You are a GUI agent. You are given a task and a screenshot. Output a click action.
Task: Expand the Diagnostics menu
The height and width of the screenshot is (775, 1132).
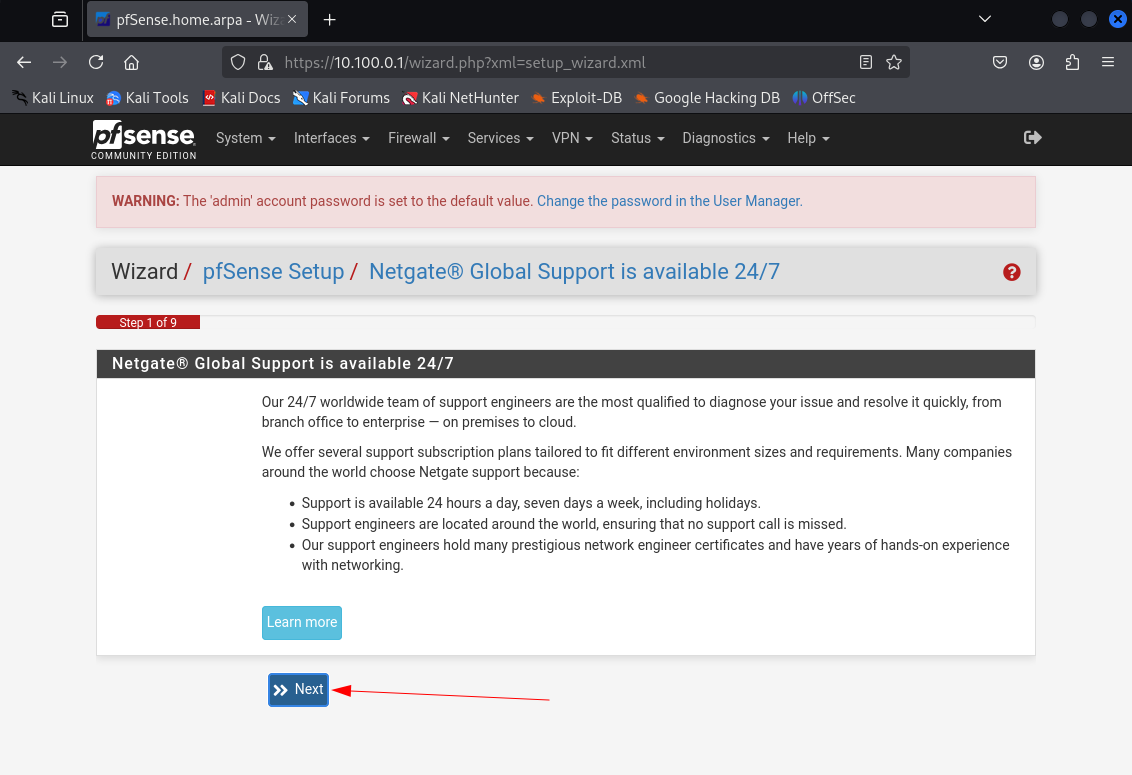click(x=726, y=138)
